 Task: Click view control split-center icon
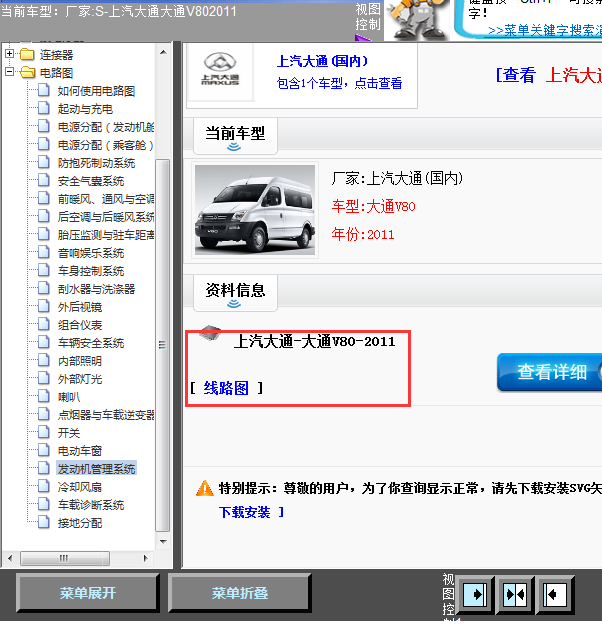515,595
